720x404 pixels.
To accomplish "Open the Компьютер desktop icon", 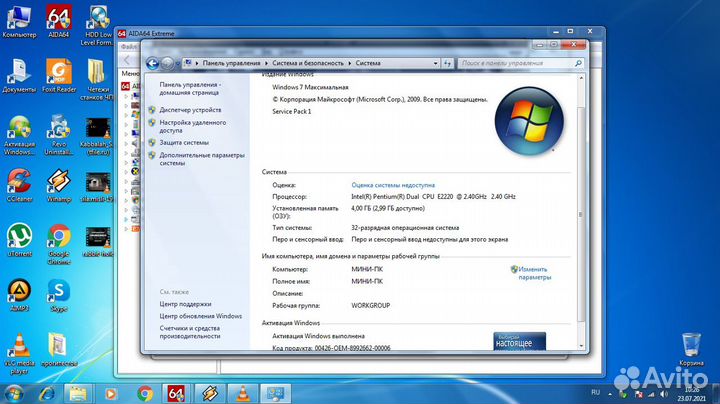I will (x=19, y=22).
